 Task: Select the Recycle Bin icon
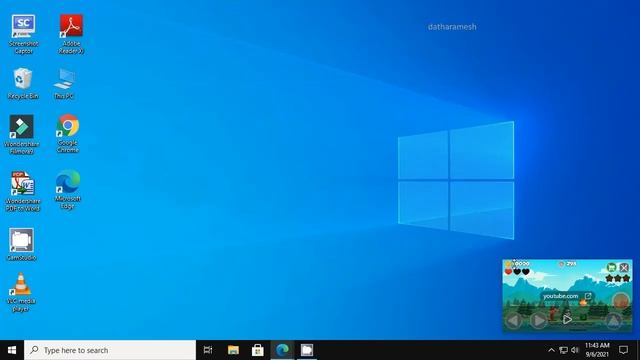point(23,83)
